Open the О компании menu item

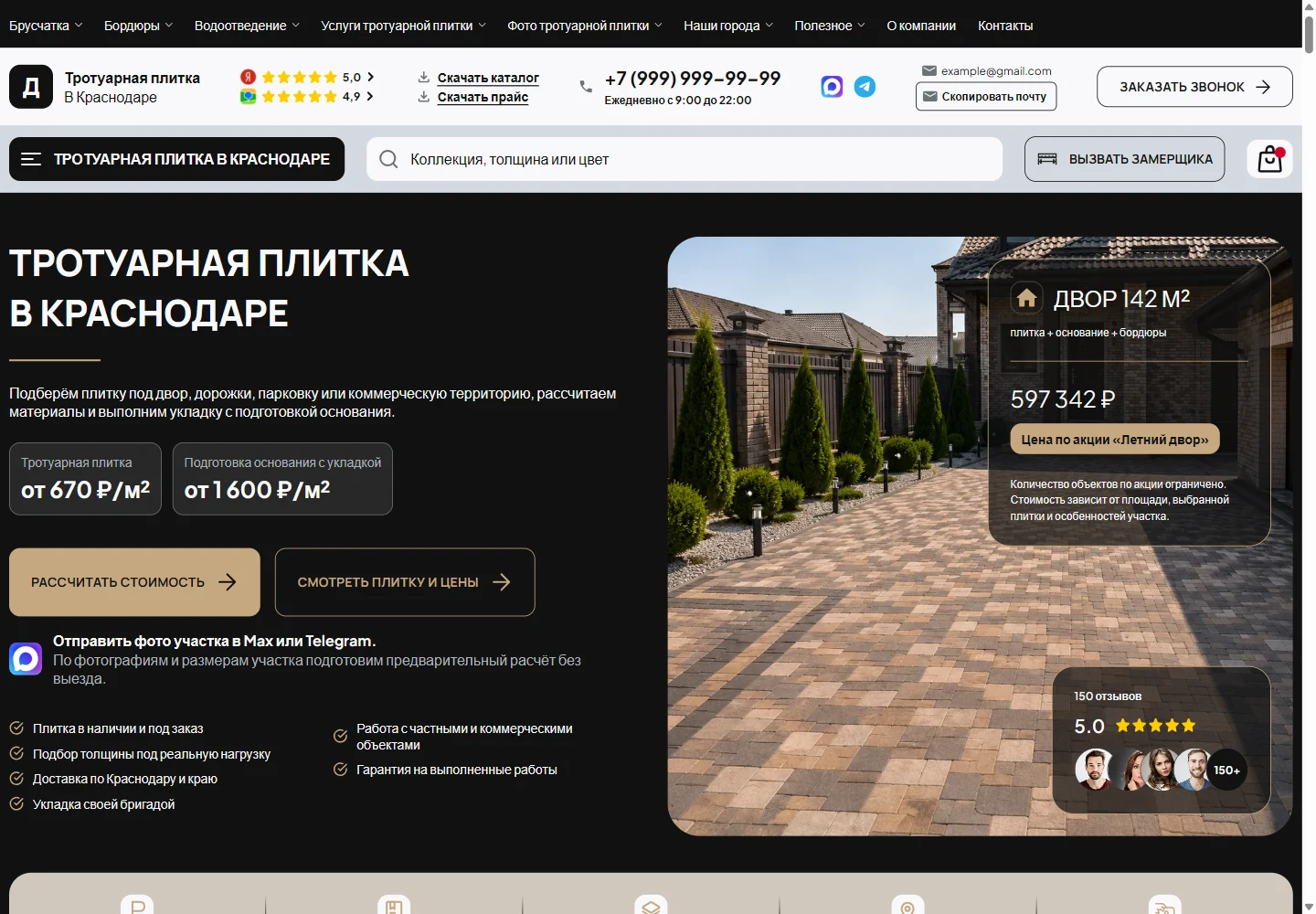point(921,26)
